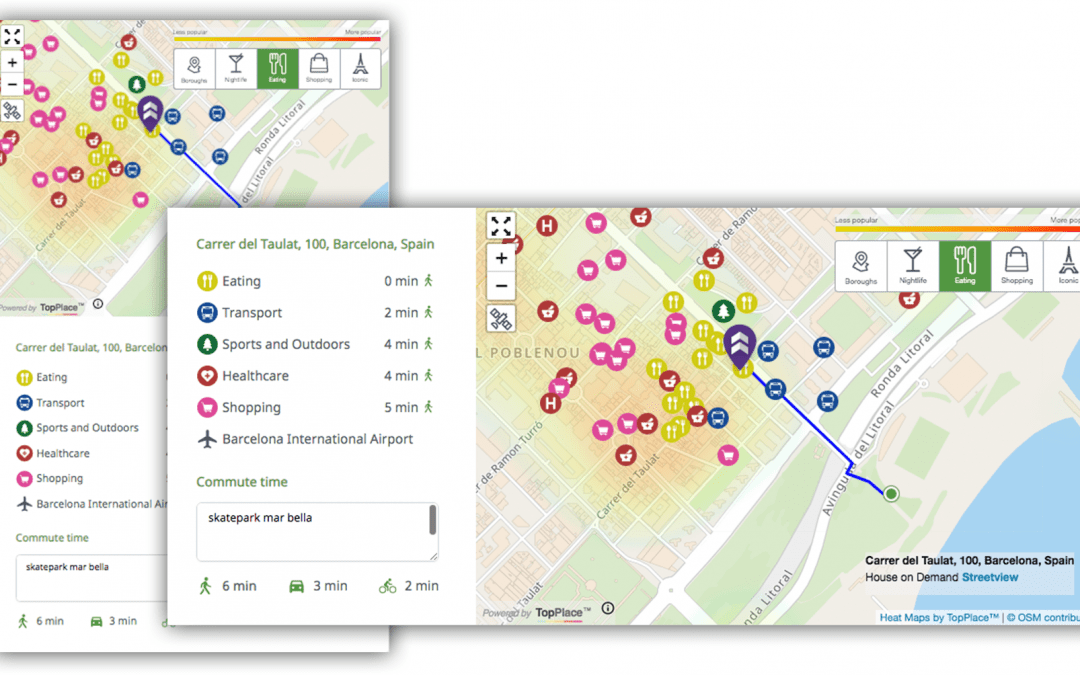This screenshot has height=675, width=1080.
Task: Select Nightlife heat map on large map
Action: [x=913, y=266]
